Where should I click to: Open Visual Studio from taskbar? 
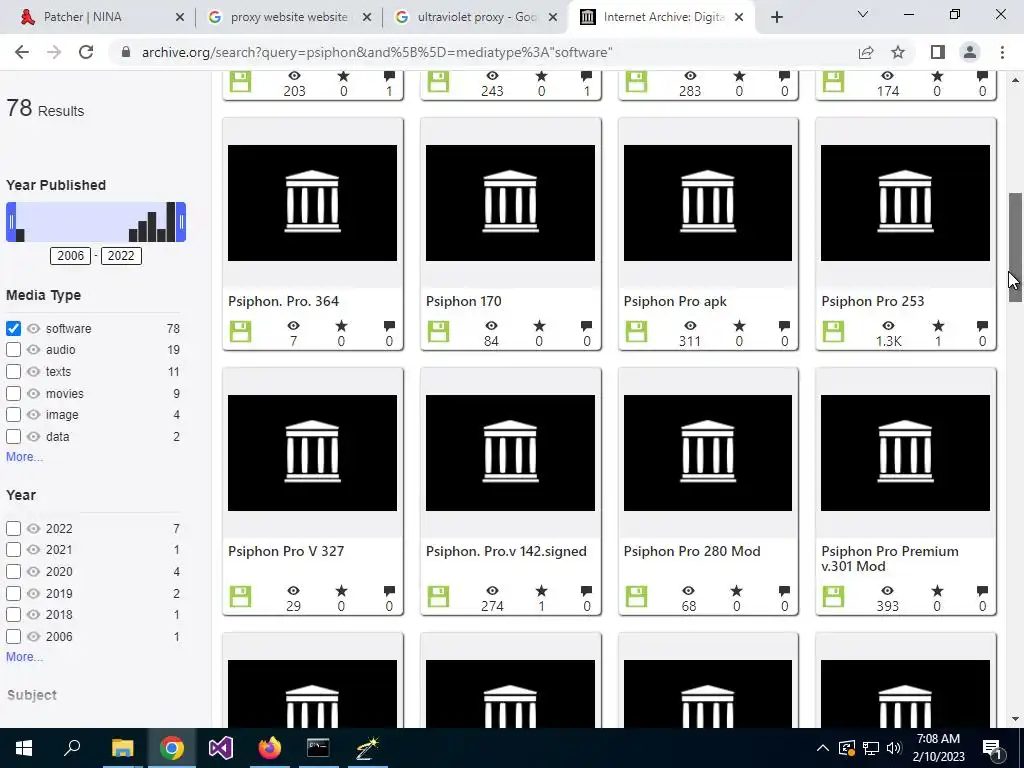pos(221,748)
